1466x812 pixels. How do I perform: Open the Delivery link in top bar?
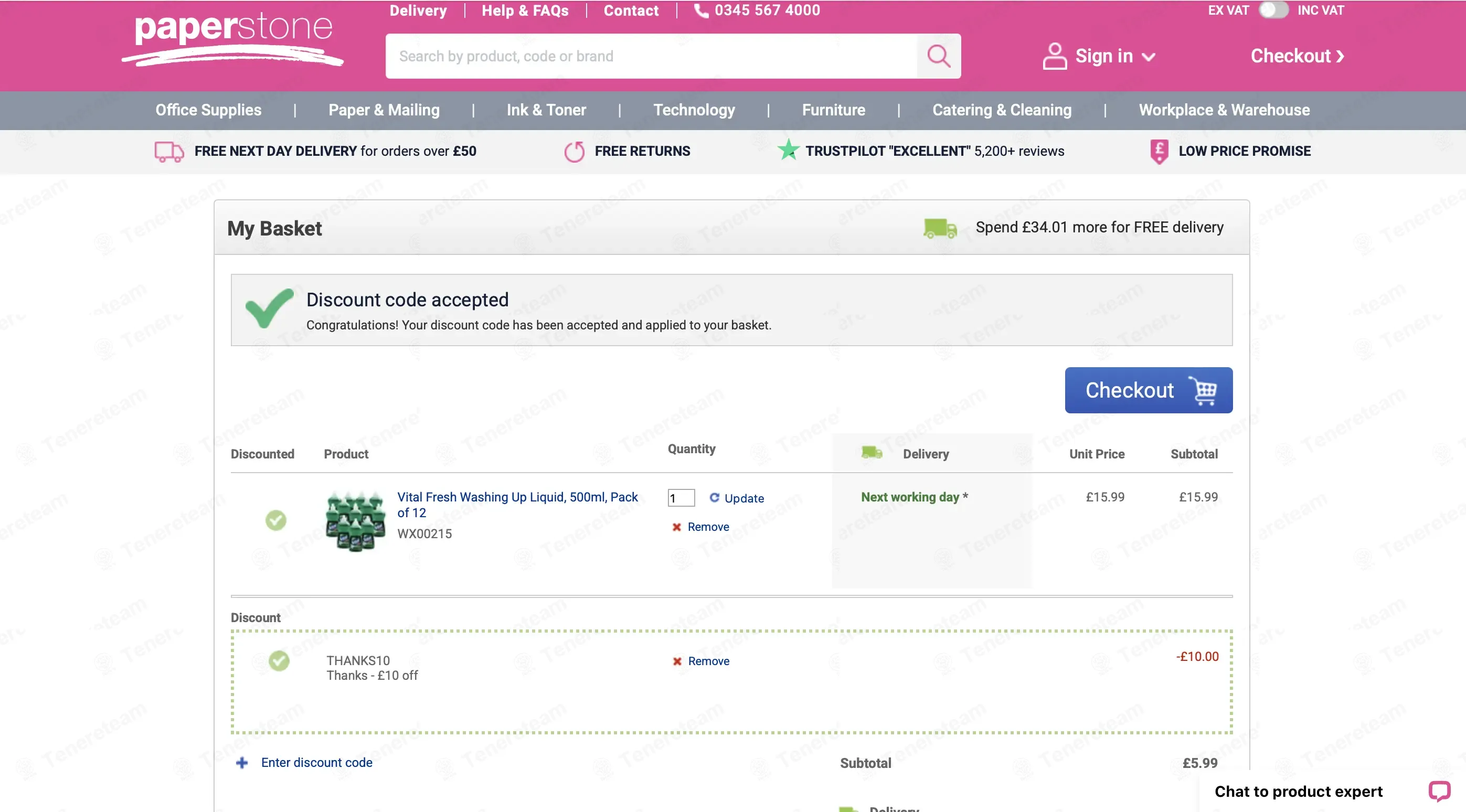point(418,11)
